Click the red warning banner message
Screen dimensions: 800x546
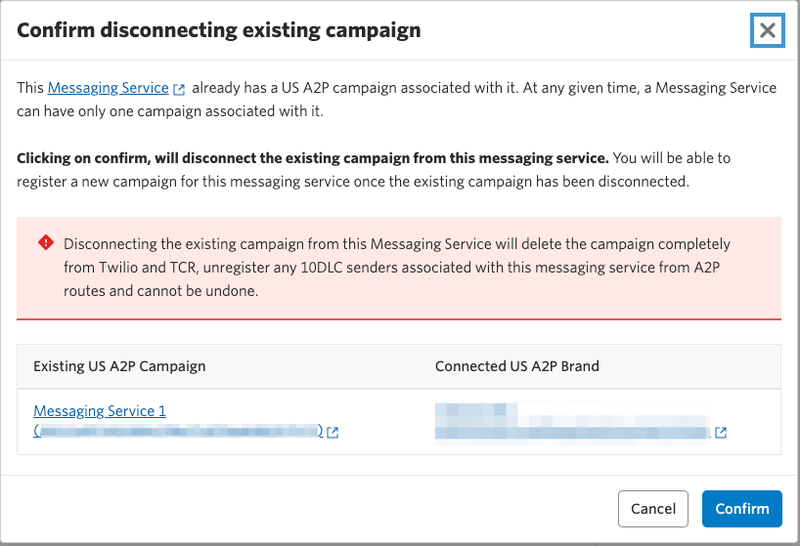[x=397, y=267]
